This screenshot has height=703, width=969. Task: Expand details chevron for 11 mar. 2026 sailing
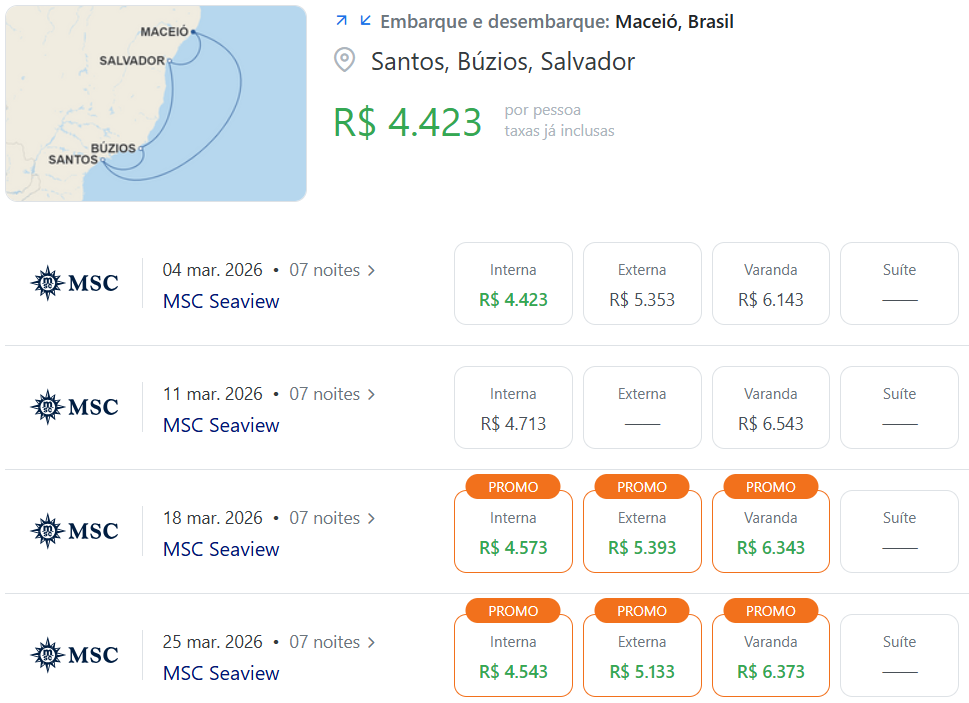[x=371, y=395]
